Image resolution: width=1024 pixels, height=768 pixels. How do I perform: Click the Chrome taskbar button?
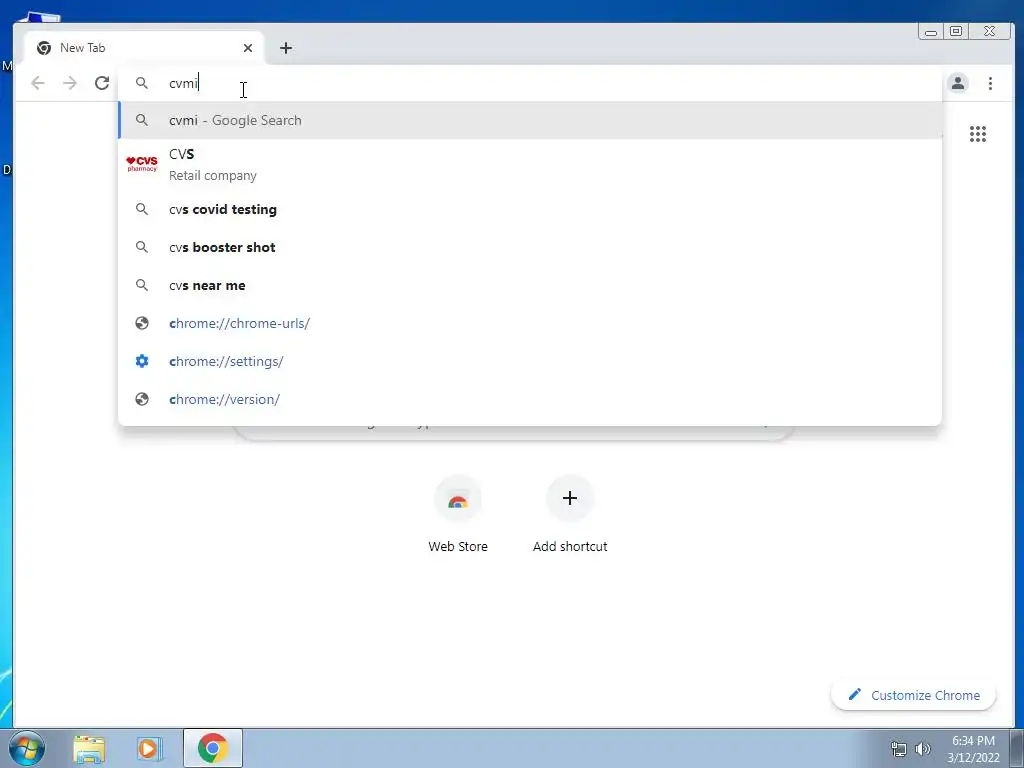[x=213, y=748]
